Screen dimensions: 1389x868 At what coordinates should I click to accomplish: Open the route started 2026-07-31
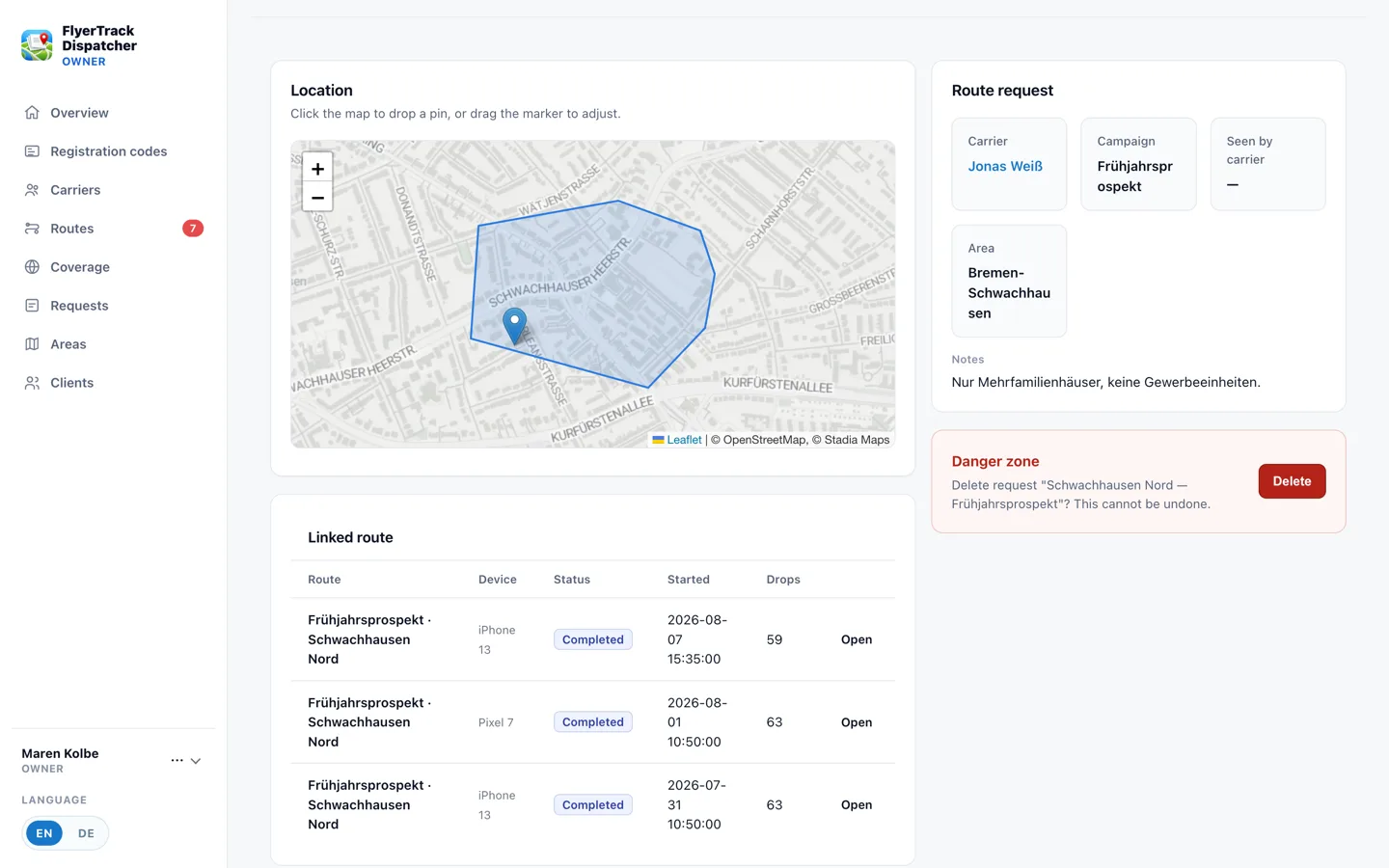coord(857,805)
